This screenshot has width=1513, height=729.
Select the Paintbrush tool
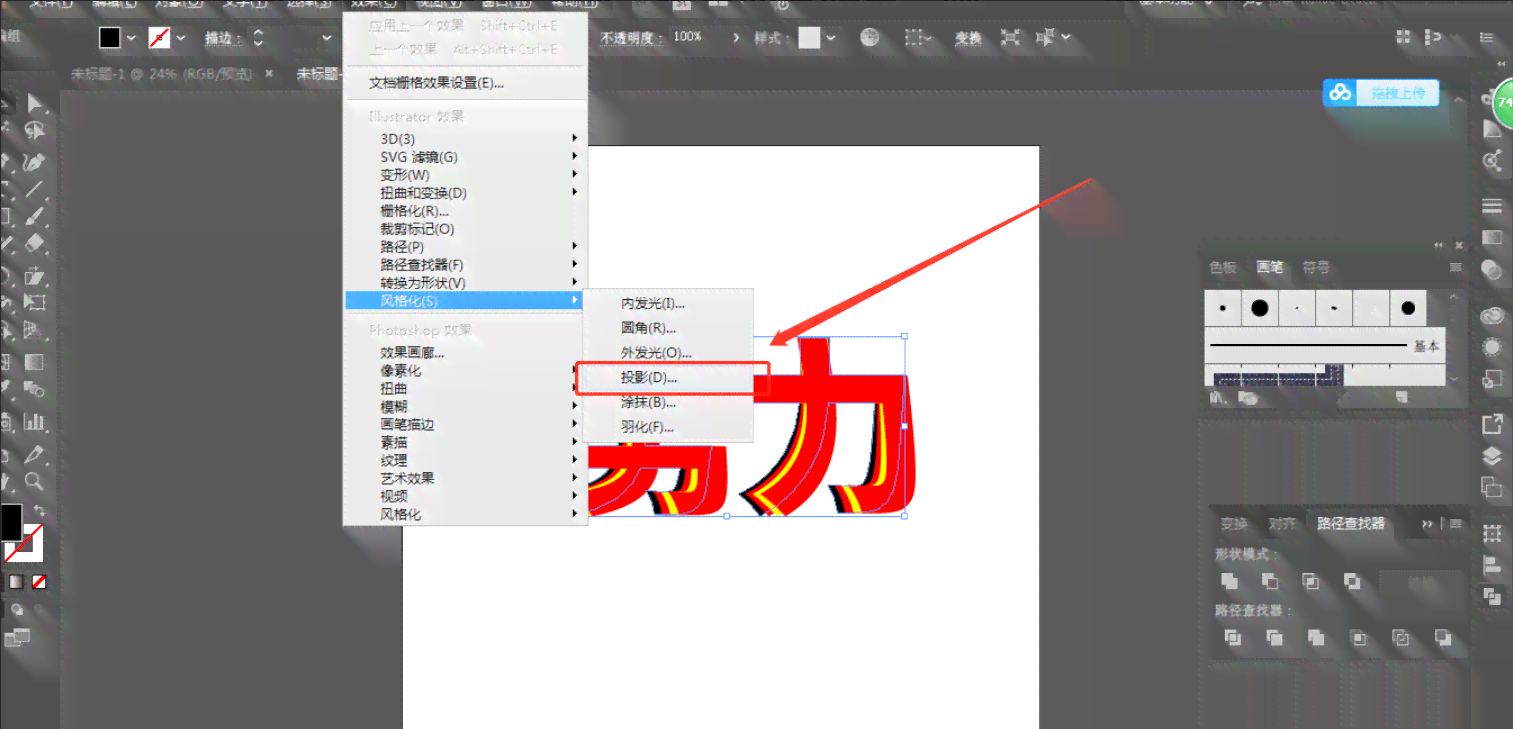point(34,216)
